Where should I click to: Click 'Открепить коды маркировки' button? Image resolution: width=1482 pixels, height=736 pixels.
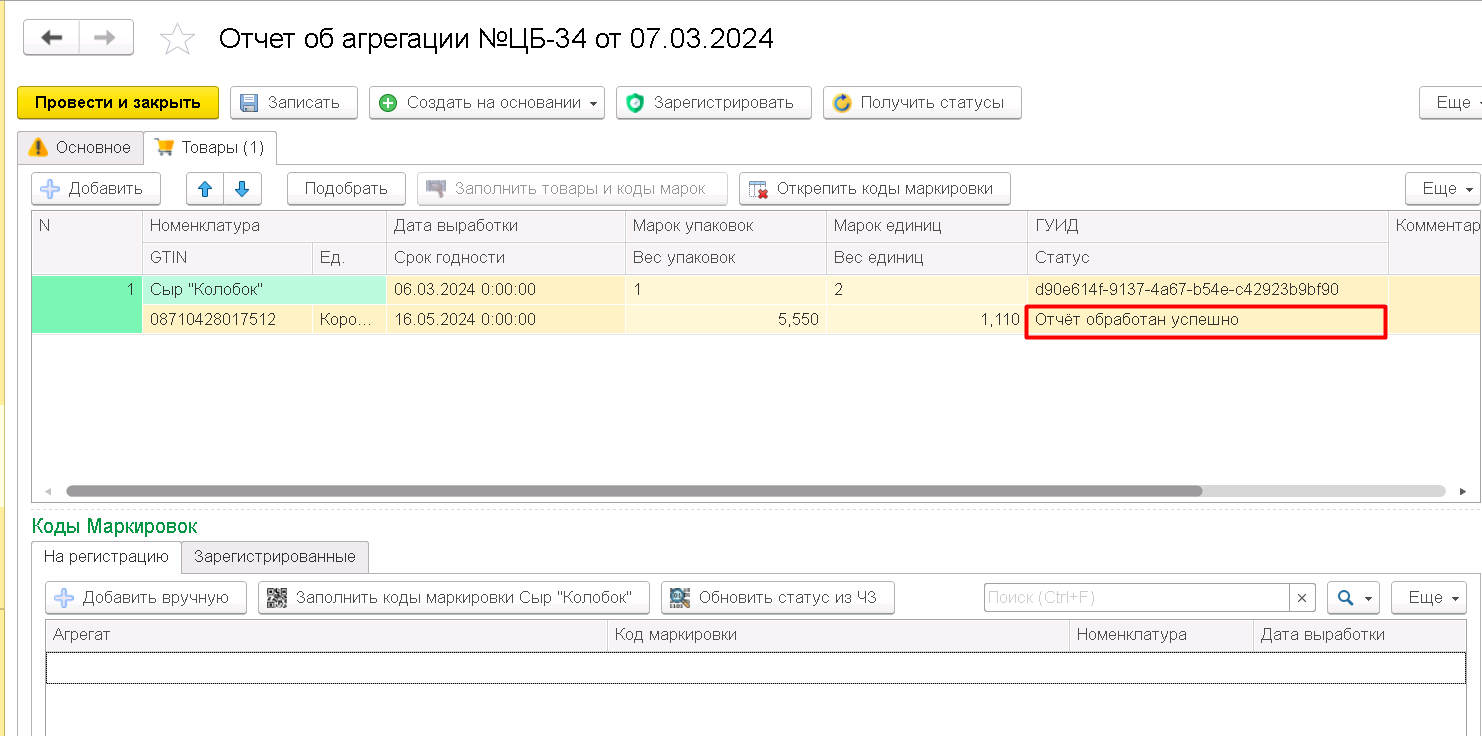click(875, 188)
